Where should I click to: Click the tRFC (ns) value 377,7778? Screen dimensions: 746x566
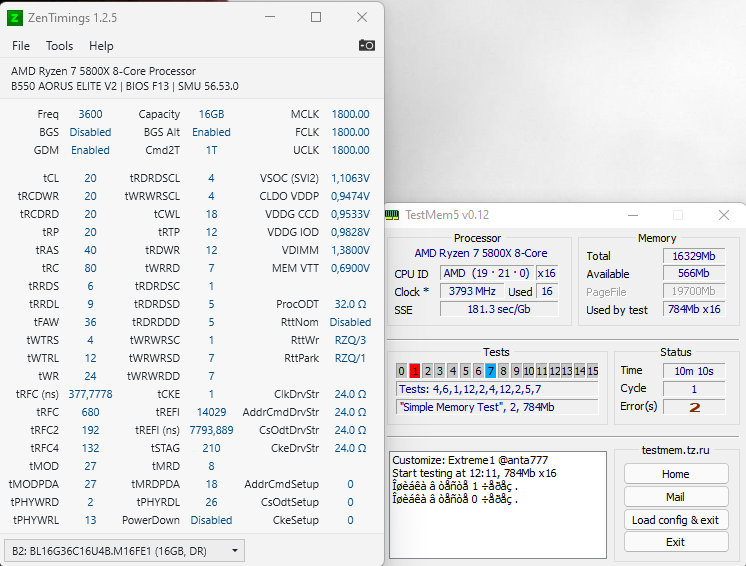pyautogui.click(x=90, y=394)
